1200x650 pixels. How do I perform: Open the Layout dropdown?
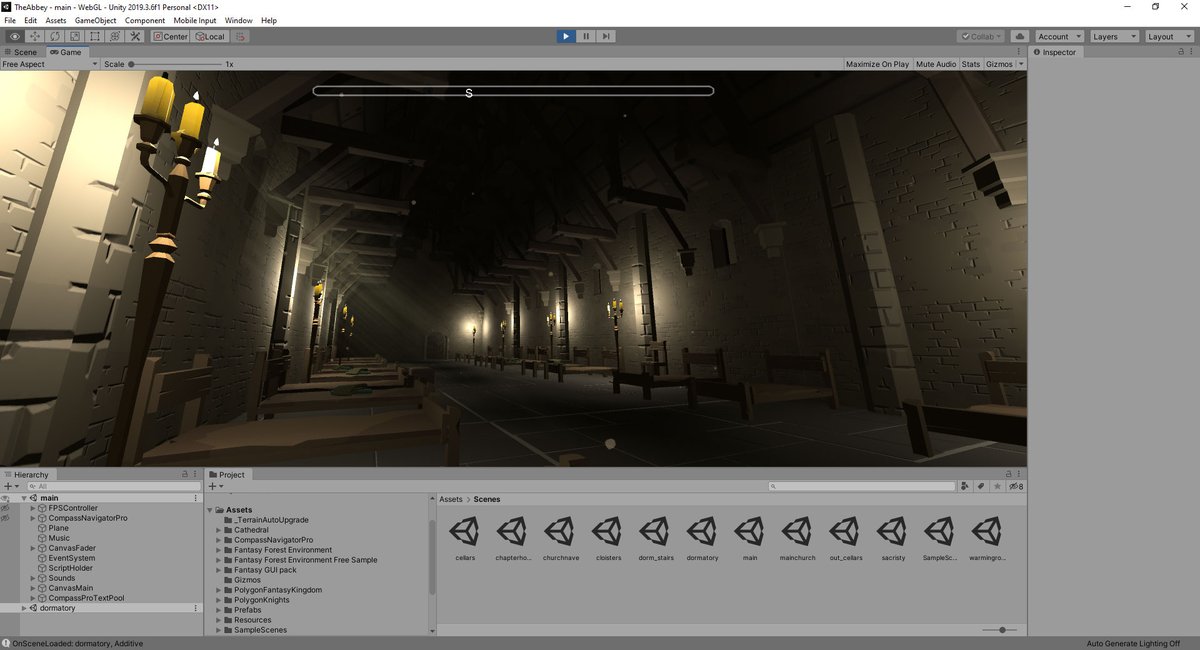pos(1169,36)
